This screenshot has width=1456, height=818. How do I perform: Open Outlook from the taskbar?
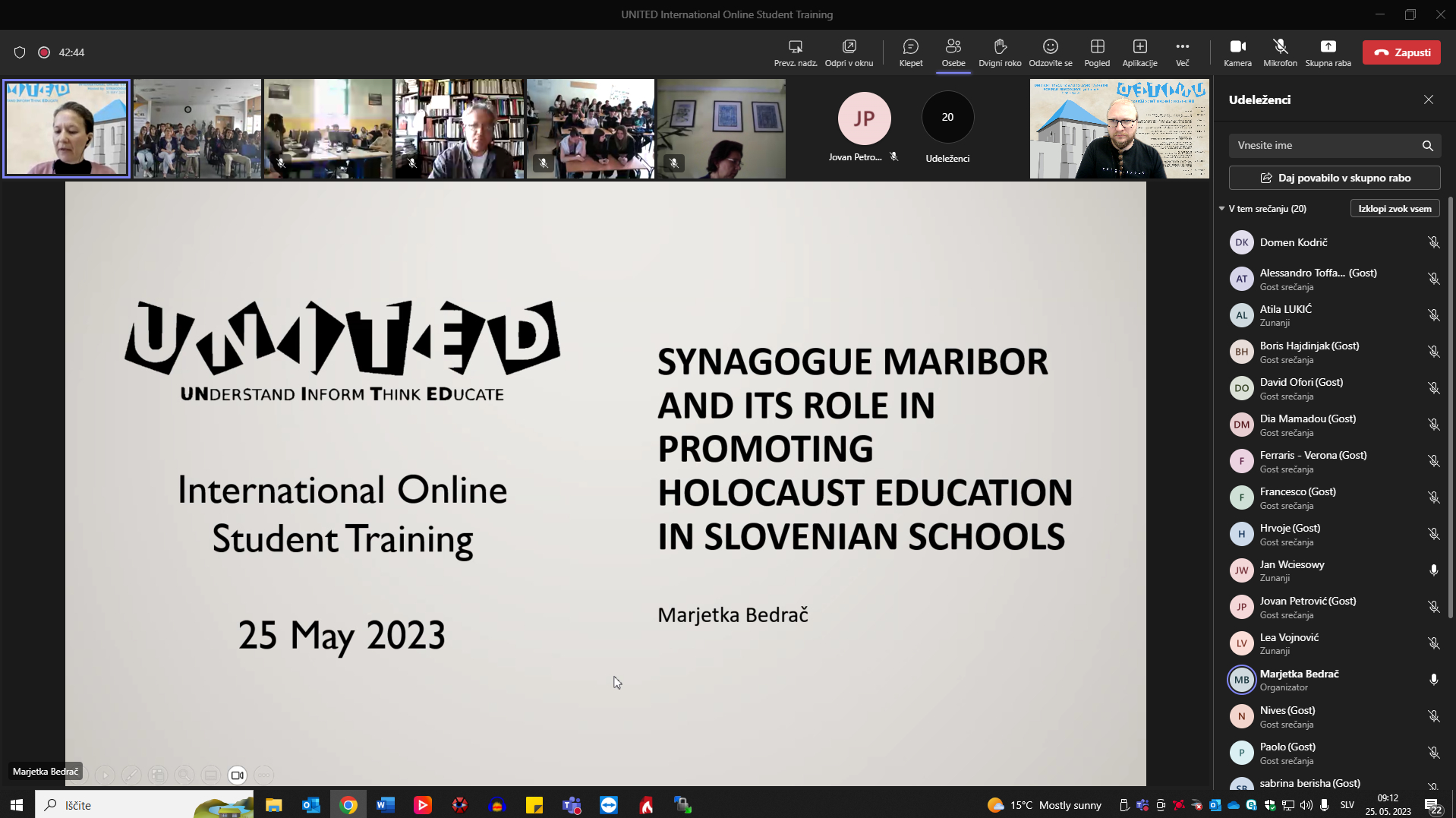coord(310,804)
